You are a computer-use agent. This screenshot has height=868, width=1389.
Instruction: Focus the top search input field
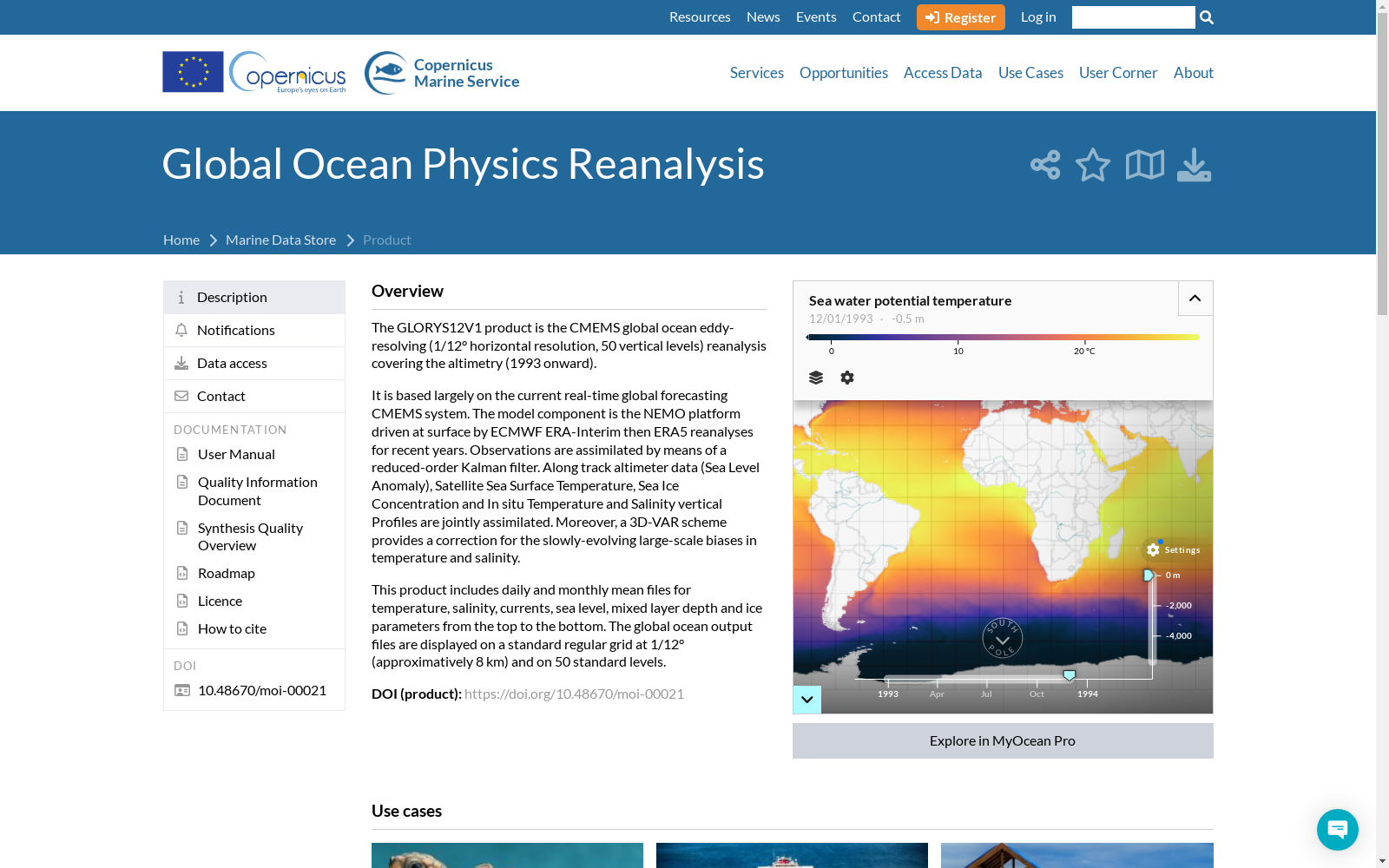click(x=1134, y=17)
